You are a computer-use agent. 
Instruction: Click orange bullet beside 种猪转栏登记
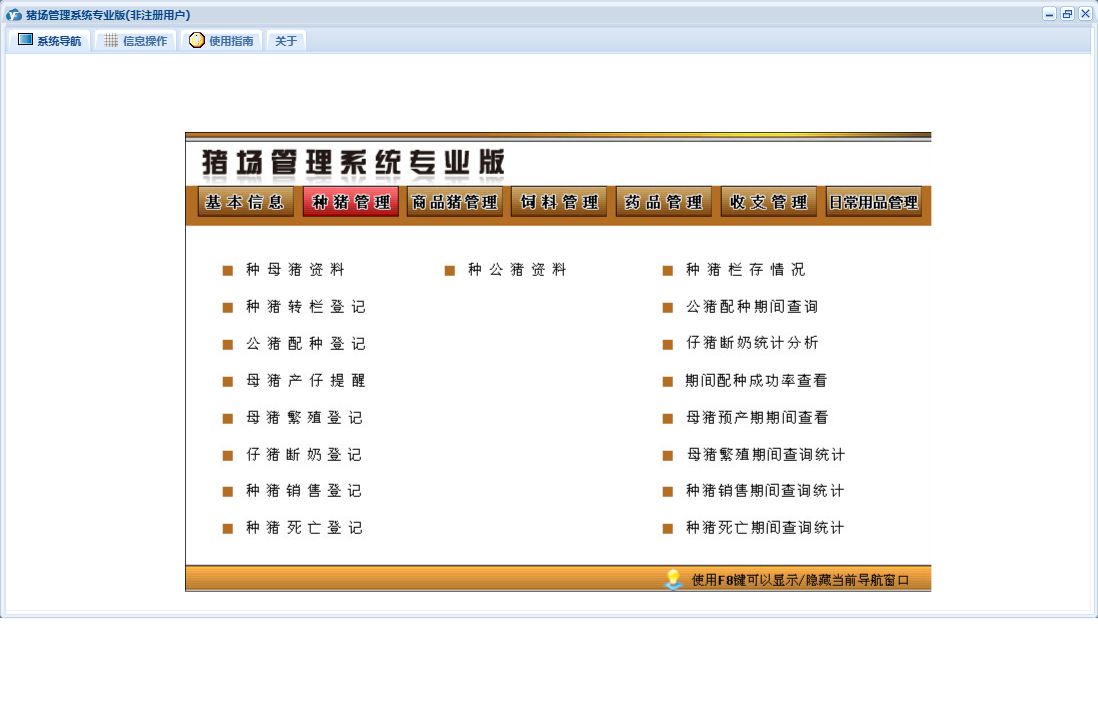[228, 308]
